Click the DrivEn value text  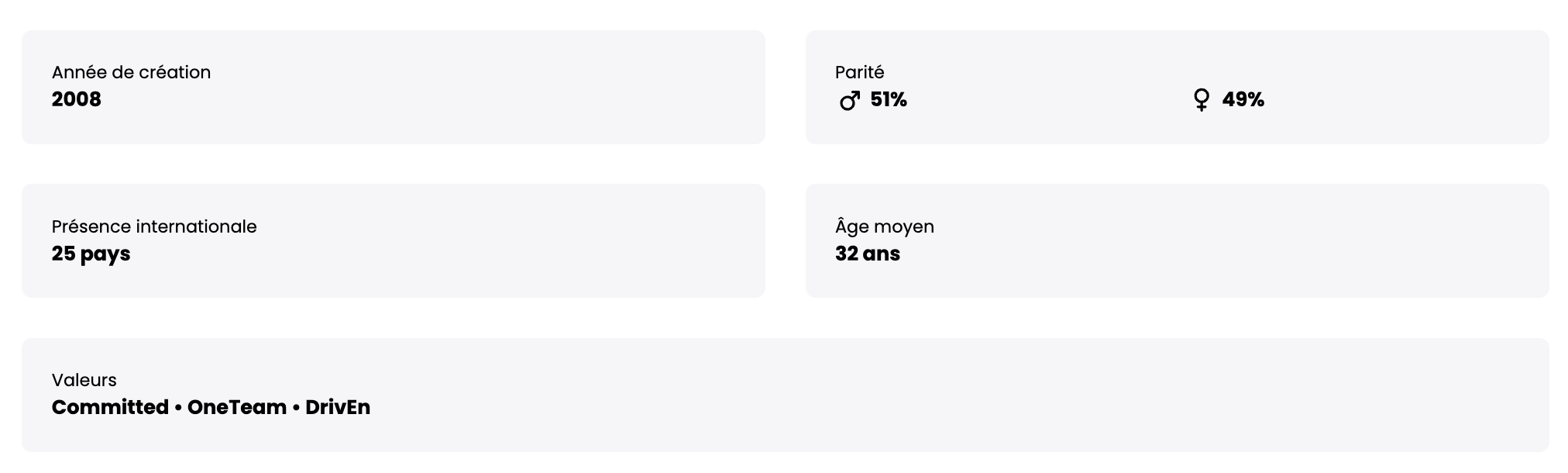pyautogui.click(x=338, y=407)
